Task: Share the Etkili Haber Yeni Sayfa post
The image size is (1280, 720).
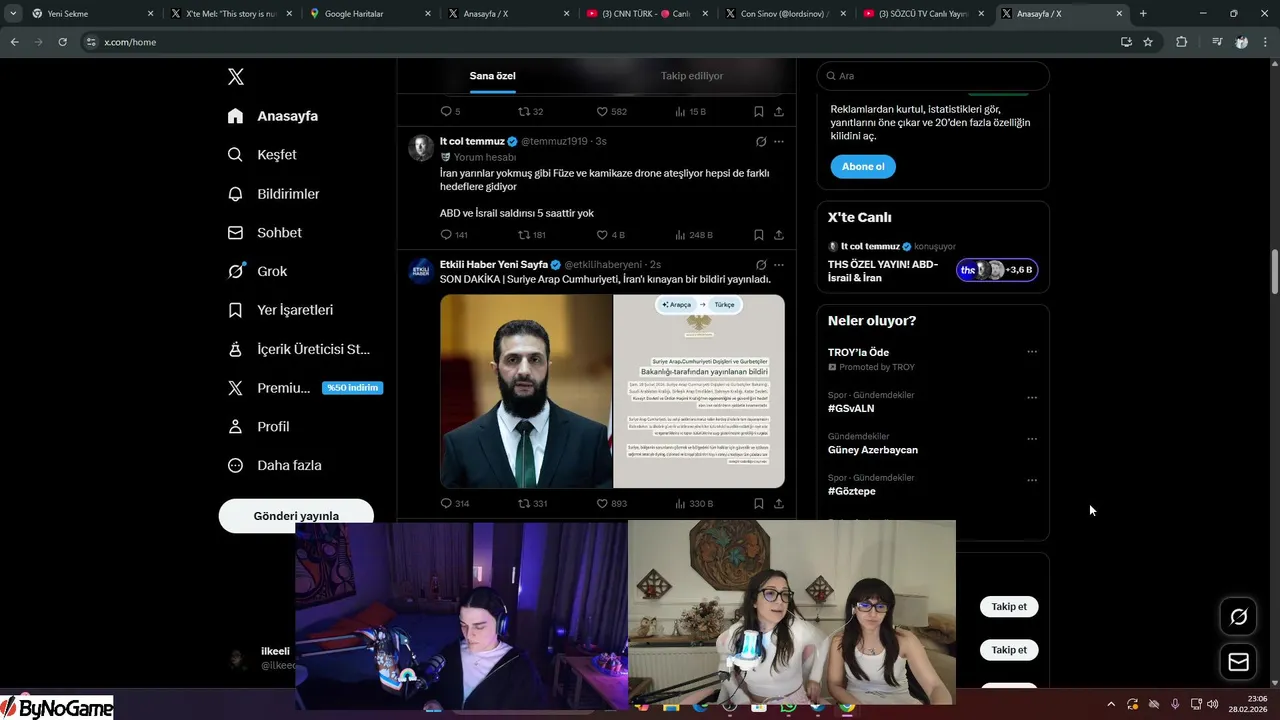Action: [779, 503]
